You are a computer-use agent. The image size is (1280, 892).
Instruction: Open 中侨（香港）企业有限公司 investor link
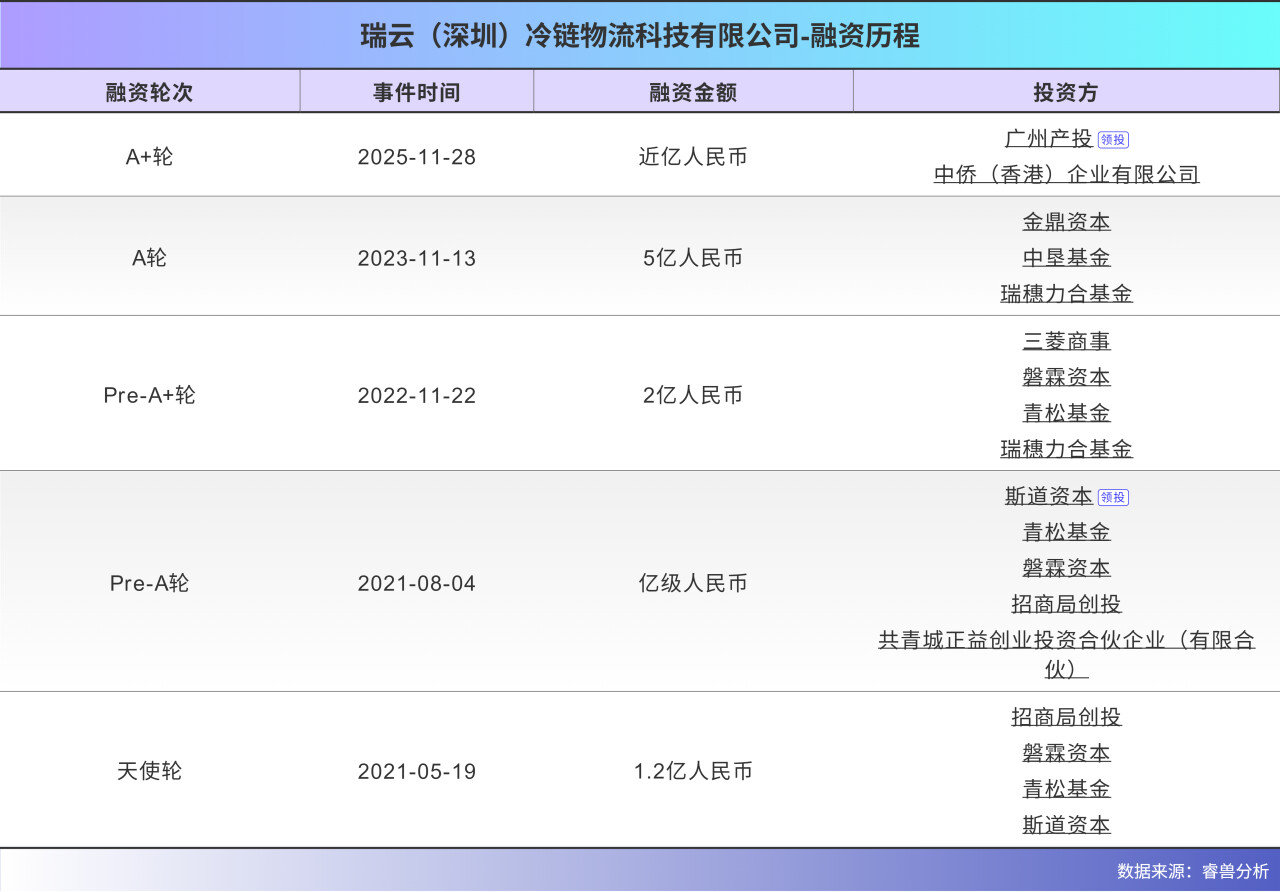tap(1066, 175)
